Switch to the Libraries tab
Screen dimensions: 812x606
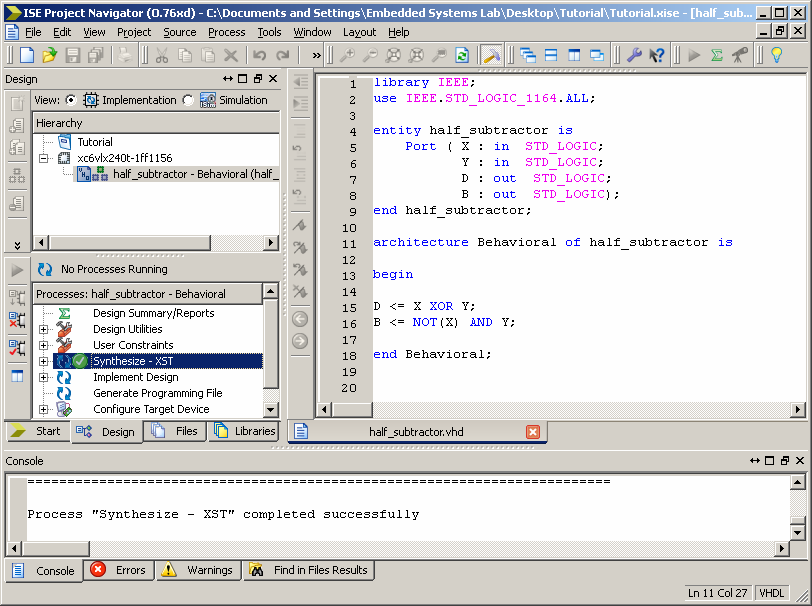[x=244, y=432]
